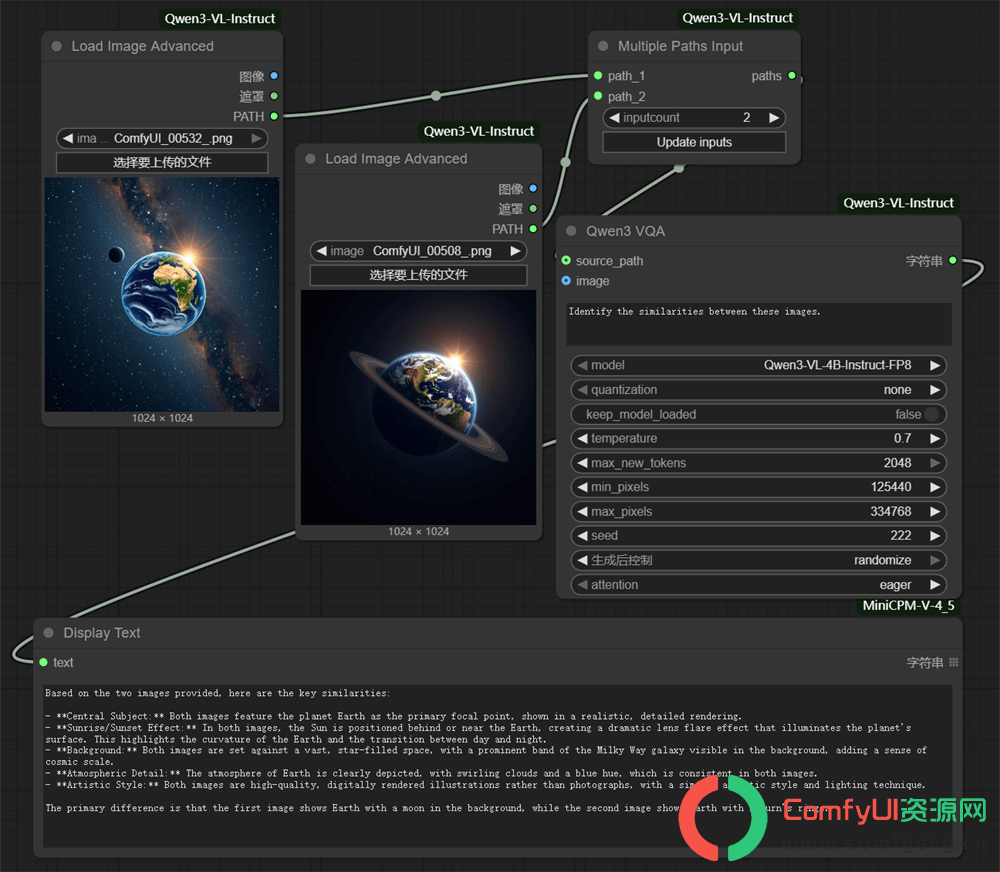Image resolution: width=1000 pixels, height=872 pixels.
Task: Select the paths output connector
Action: click(x=791, y=75)
